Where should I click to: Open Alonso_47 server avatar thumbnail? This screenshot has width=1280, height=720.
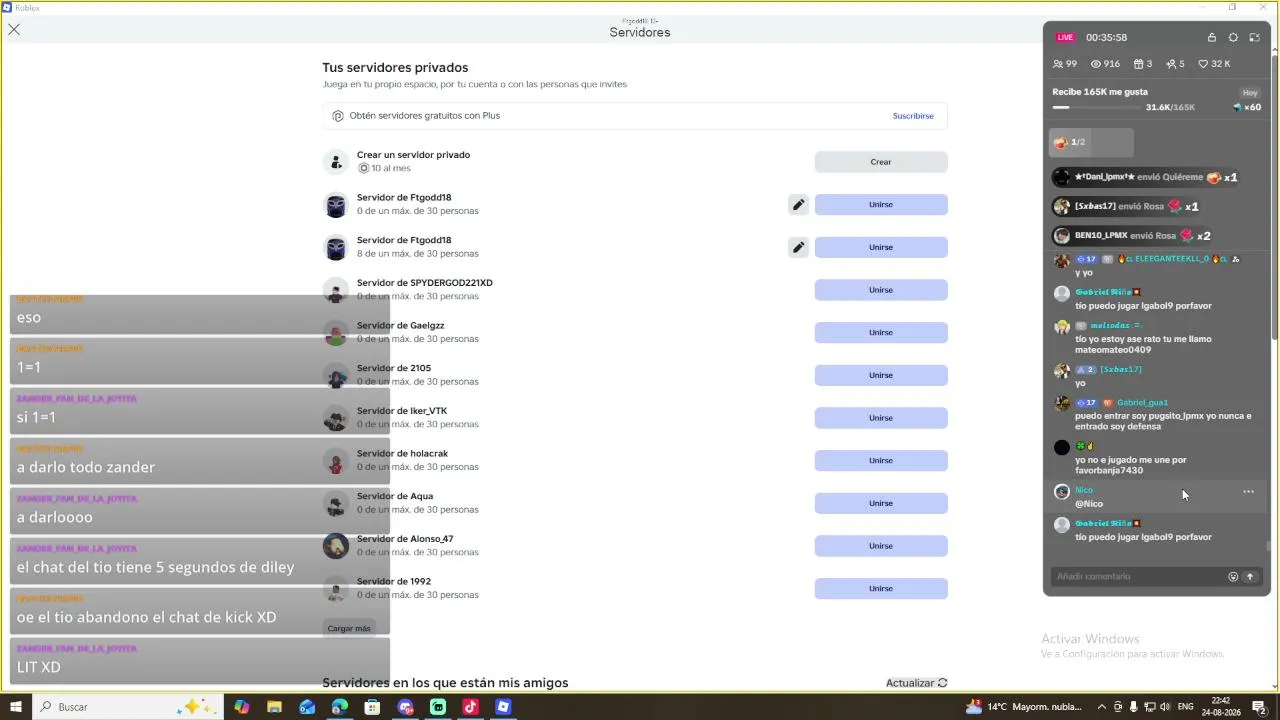pos(336,546)
